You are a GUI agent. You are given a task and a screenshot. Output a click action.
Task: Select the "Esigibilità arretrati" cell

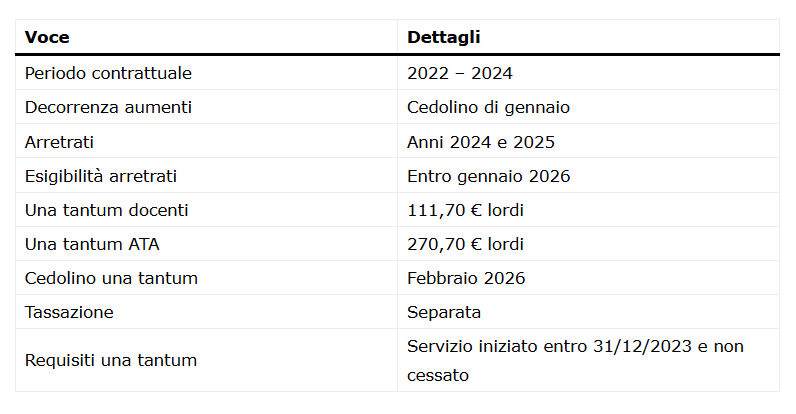click(101, 176)
